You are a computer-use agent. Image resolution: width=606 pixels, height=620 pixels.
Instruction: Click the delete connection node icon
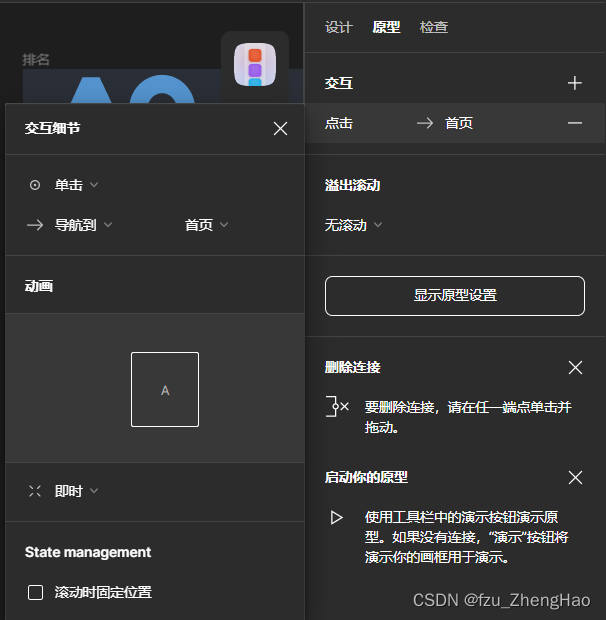coord(337,406)
